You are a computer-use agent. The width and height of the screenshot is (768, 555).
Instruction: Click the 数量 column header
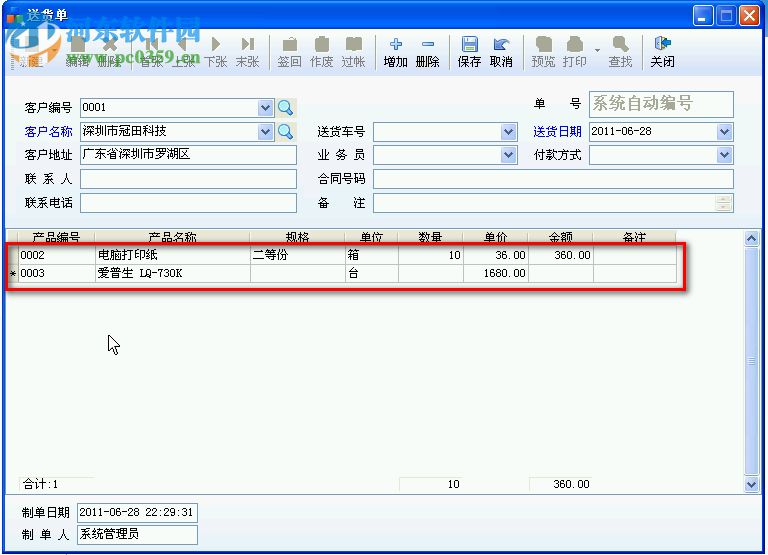(431, 238)
